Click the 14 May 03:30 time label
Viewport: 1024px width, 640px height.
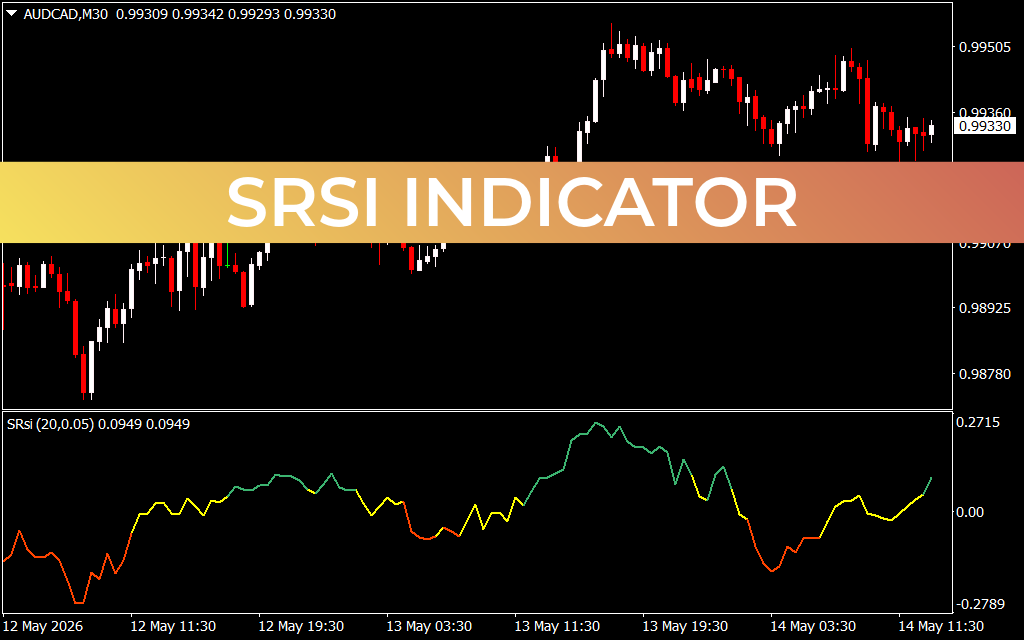tap(813, 626)
